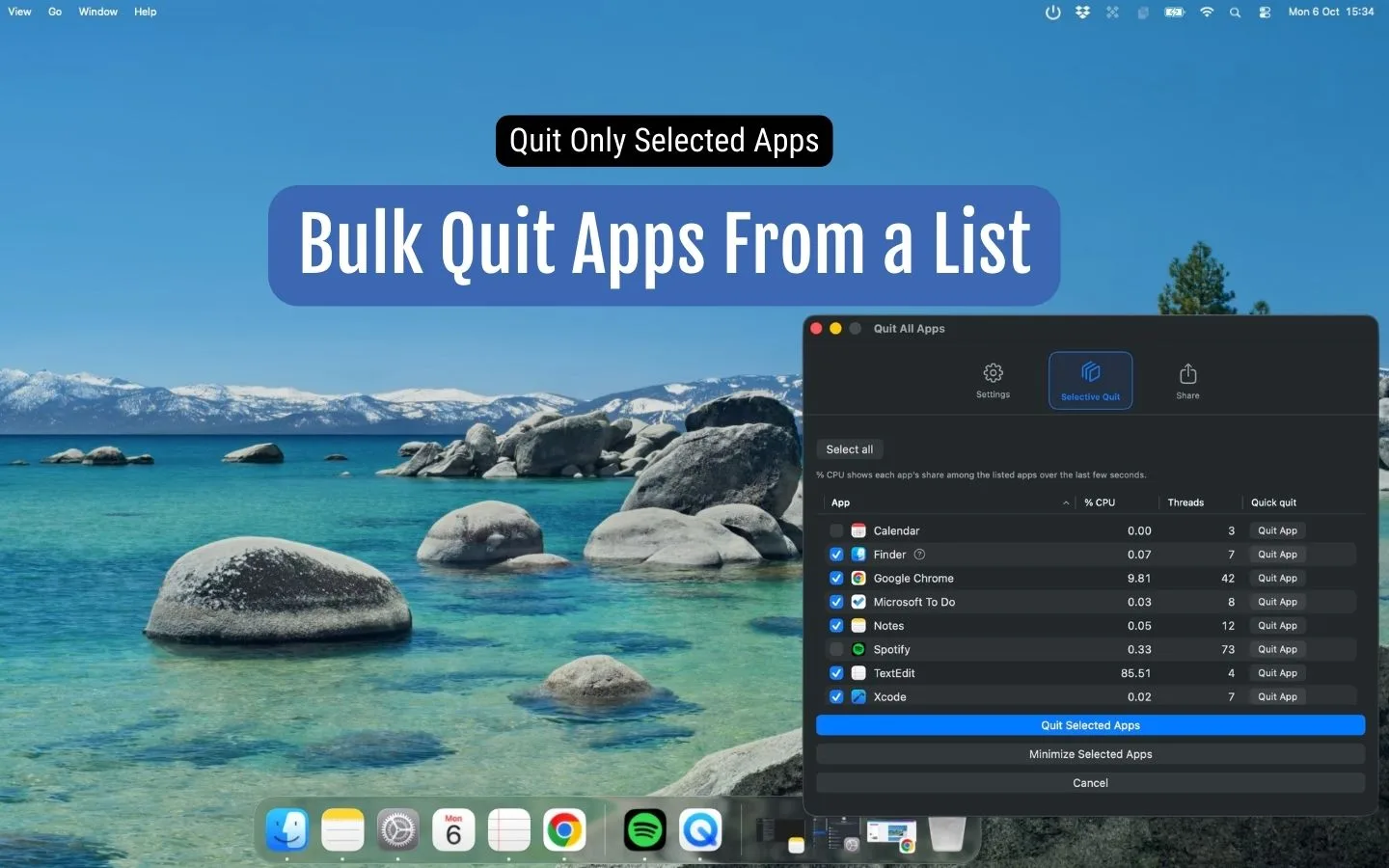Viewport: 1389px width, 868px height.
Task: Click the Share icon in the toolbar
Action: pyautogui.click(x=1187, y=373)
